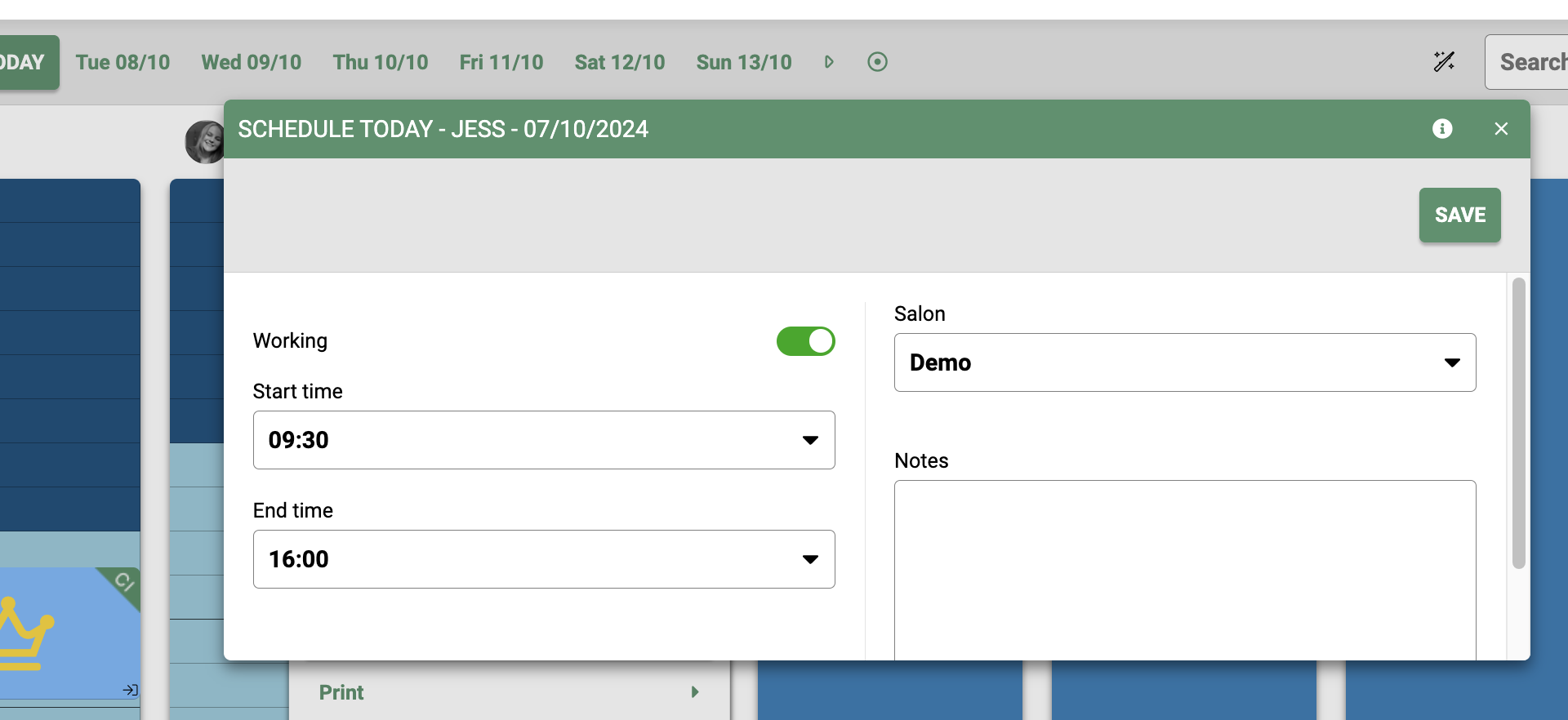Click the next week arrow icon
This screenshot has height=720, width=1568.
(829, 62)
